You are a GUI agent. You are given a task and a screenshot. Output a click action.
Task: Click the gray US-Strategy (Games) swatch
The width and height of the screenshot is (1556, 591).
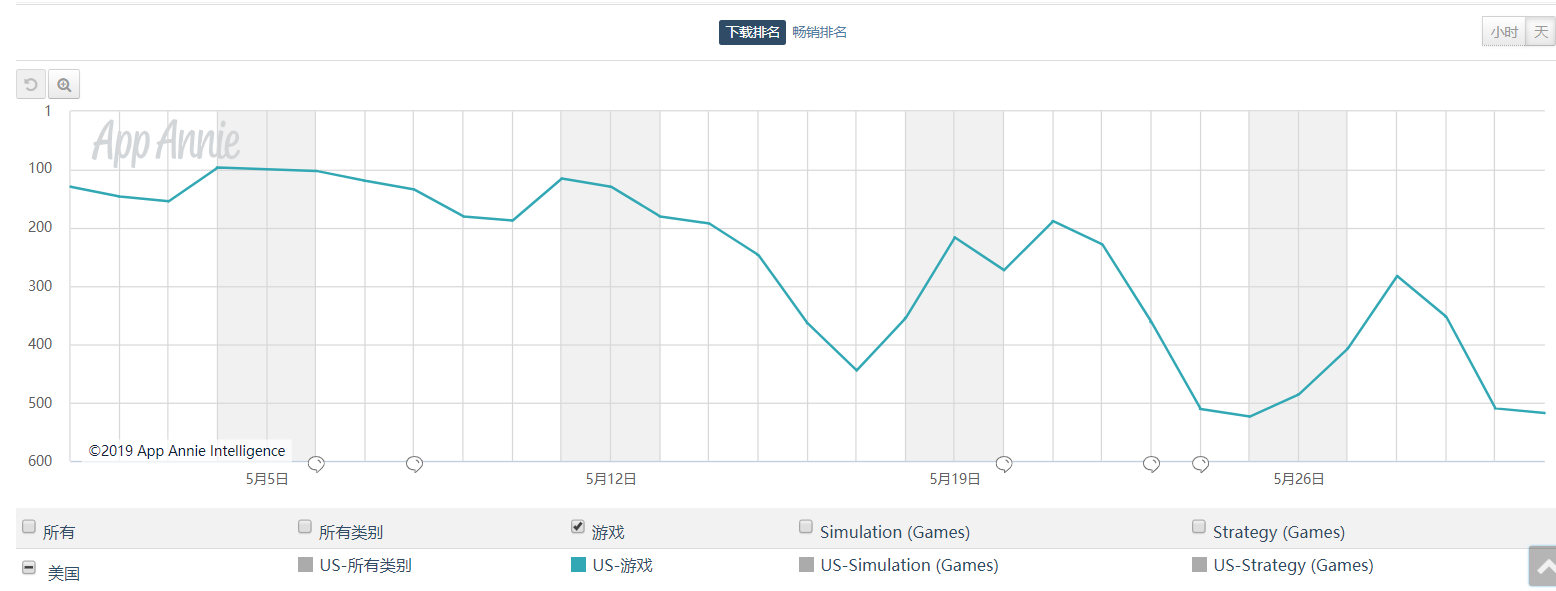click(1199, 565)
